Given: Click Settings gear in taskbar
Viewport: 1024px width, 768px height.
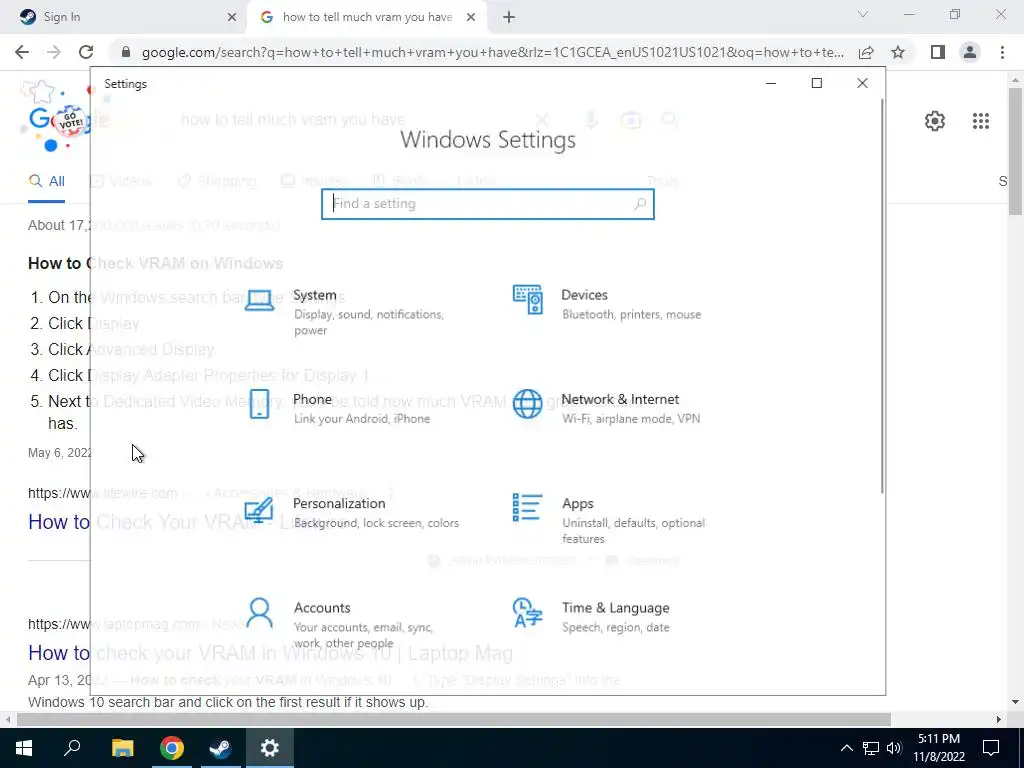Looking at the screenshot, I should pos(270,748).
